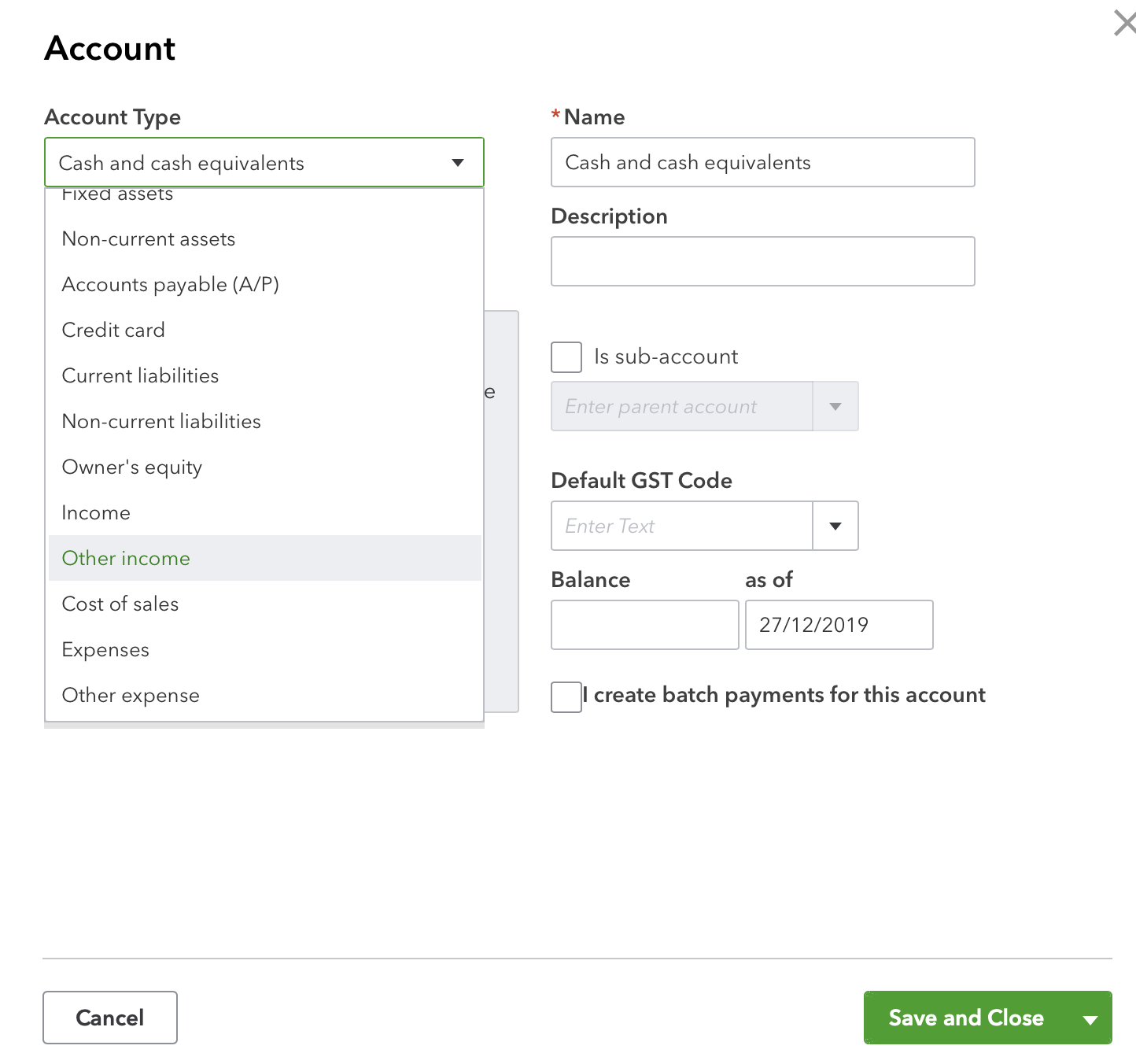Screen dimensions: 1136x1064
Task: Select Other income from the account type list
Action: (126, 558)
